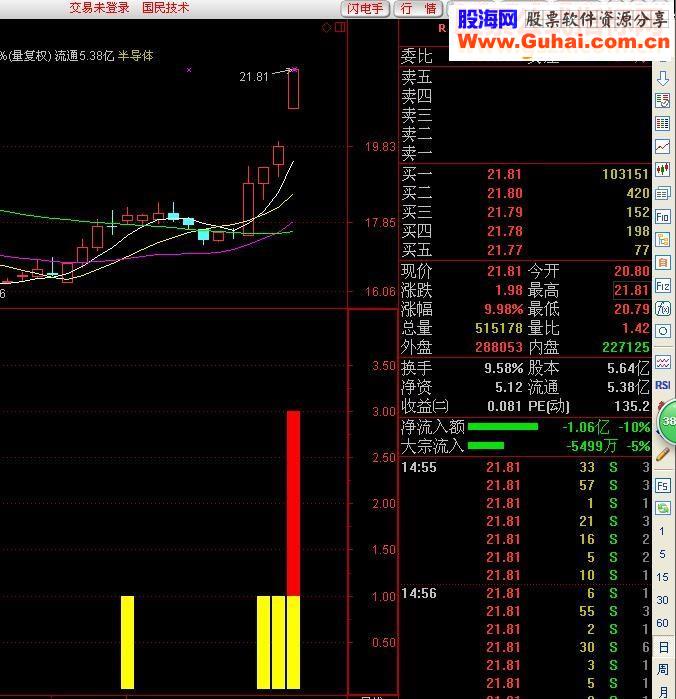Open the f(x) formula manager icon
This screenshot has height=699, width=676.
663,308
